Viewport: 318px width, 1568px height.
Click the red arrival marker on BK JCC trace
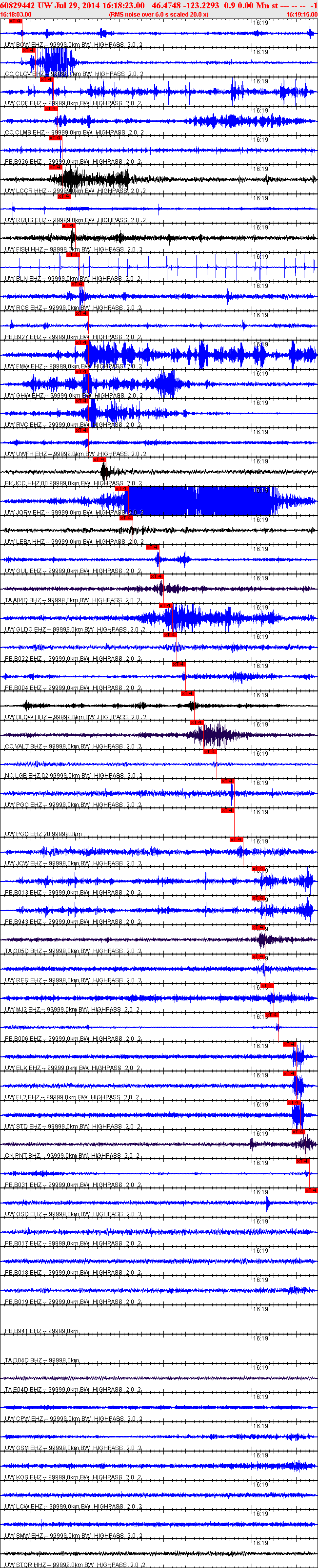[x=99, y=459]
